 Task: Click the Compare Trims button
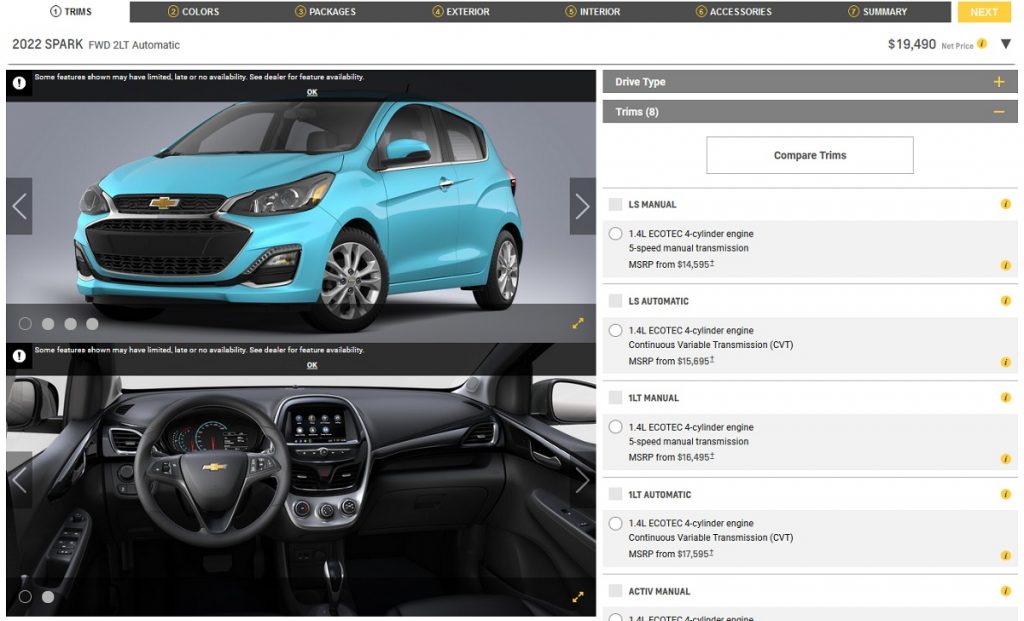point(810,155)
